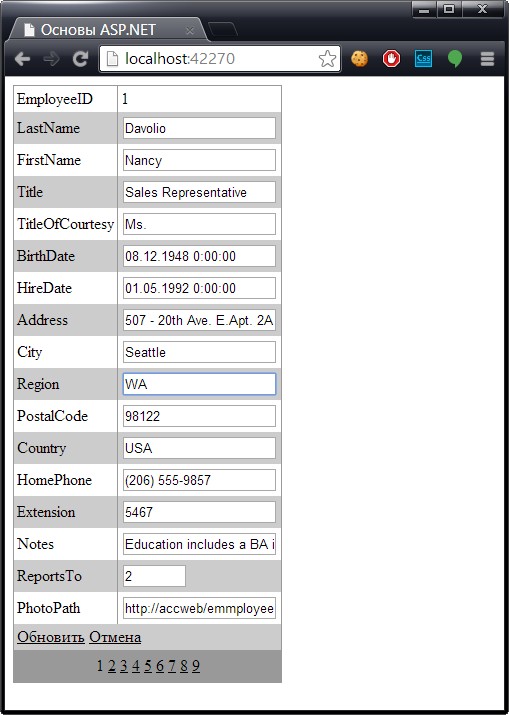Viewport: 509px width, 715px height.
Task: Go to page 5 in the pager
Action: [148, 666]
